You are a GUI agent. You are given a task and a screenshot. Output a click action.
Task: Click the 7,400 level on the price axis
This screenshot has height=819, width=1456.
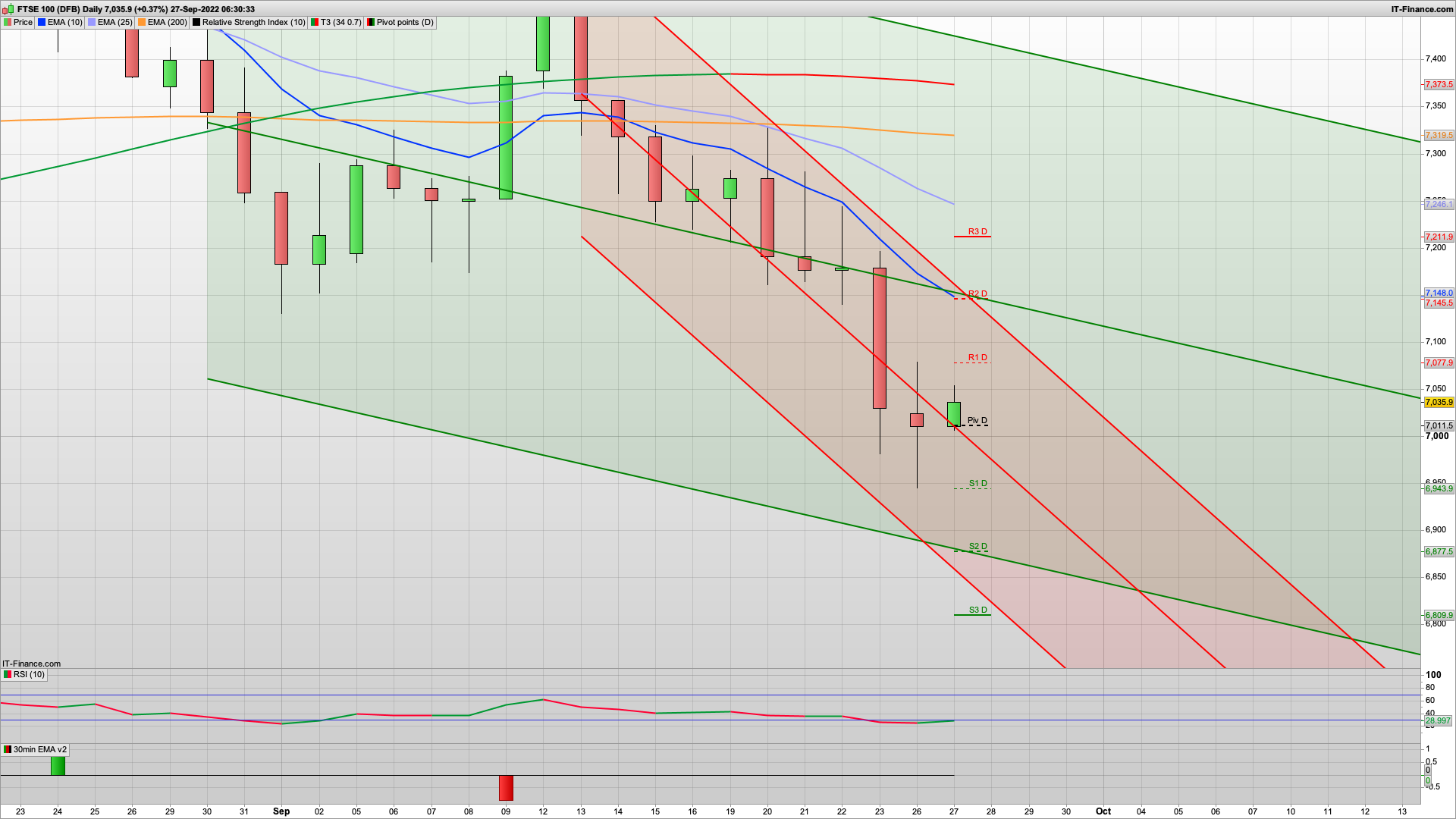1436,58
